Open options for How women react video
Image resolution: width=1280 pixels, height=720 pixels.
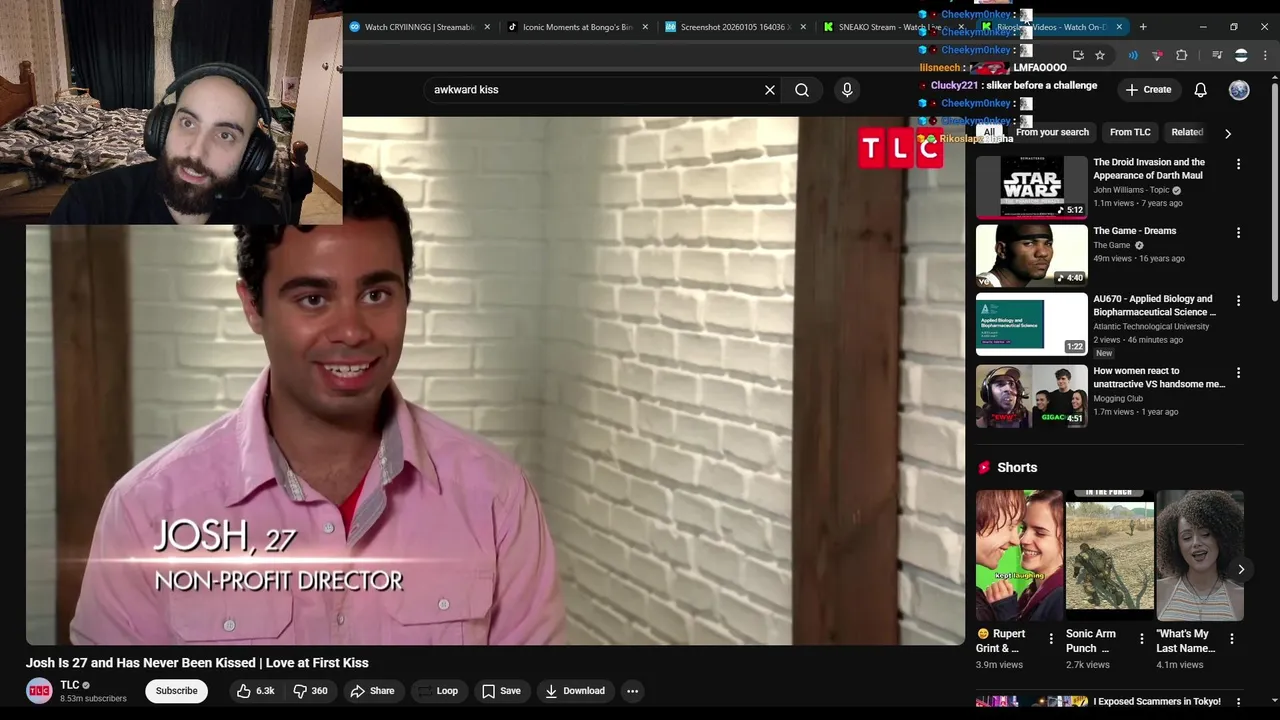pyautogui.click(x=1238, y=373)
